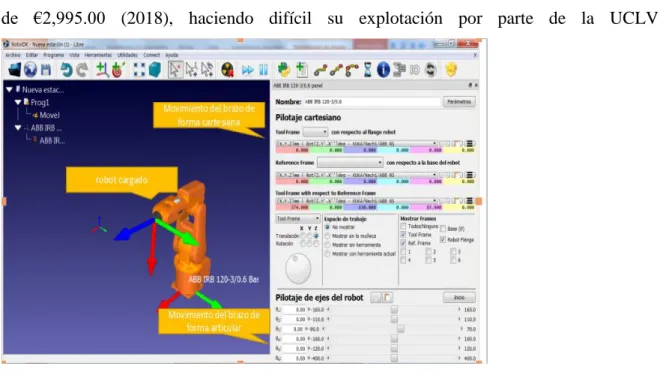Add a new robot program
660x372 pixels.
point(301,69)
